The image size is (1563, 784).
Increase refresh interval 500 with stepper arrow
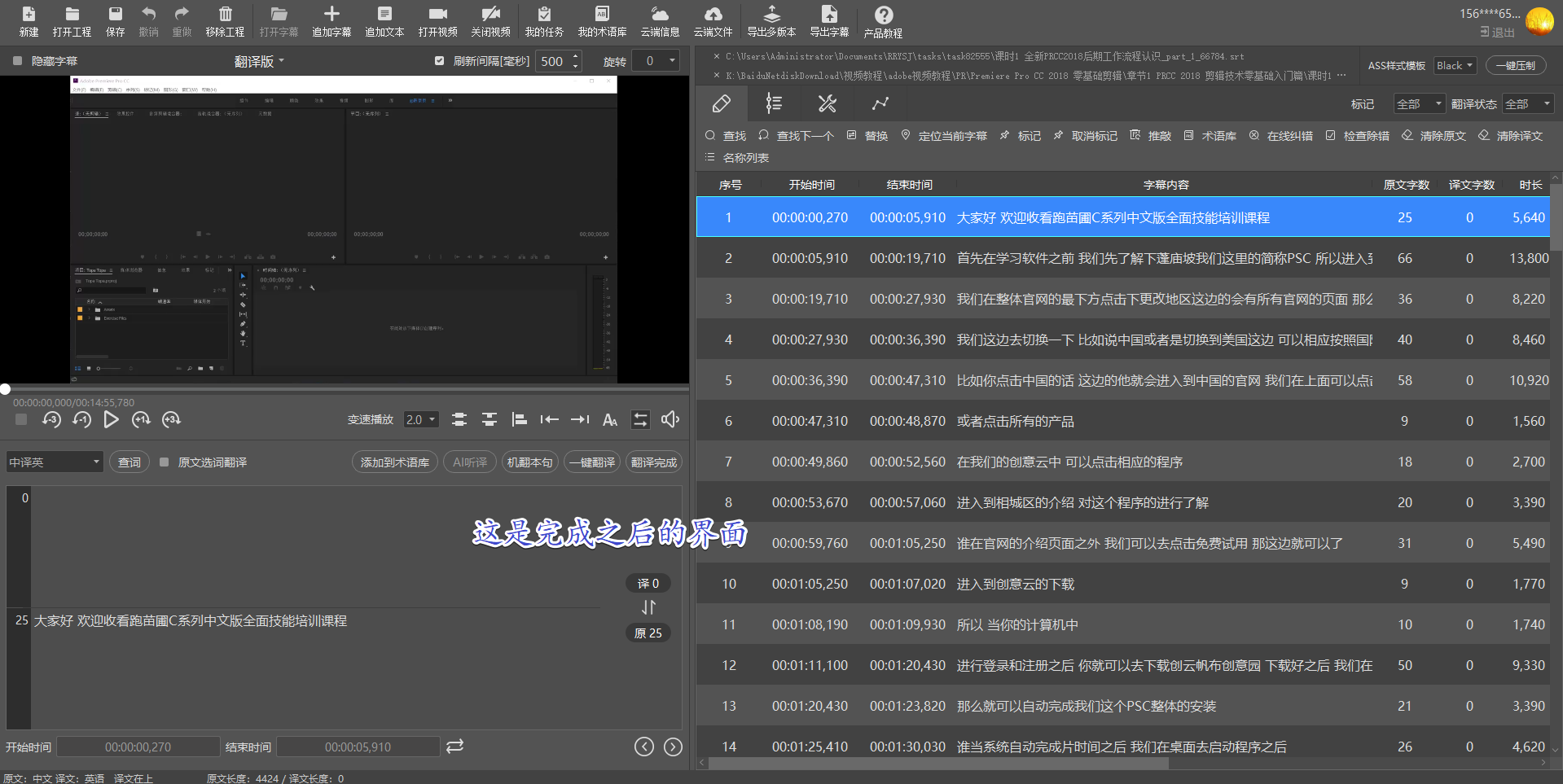[x=576, y=56]
